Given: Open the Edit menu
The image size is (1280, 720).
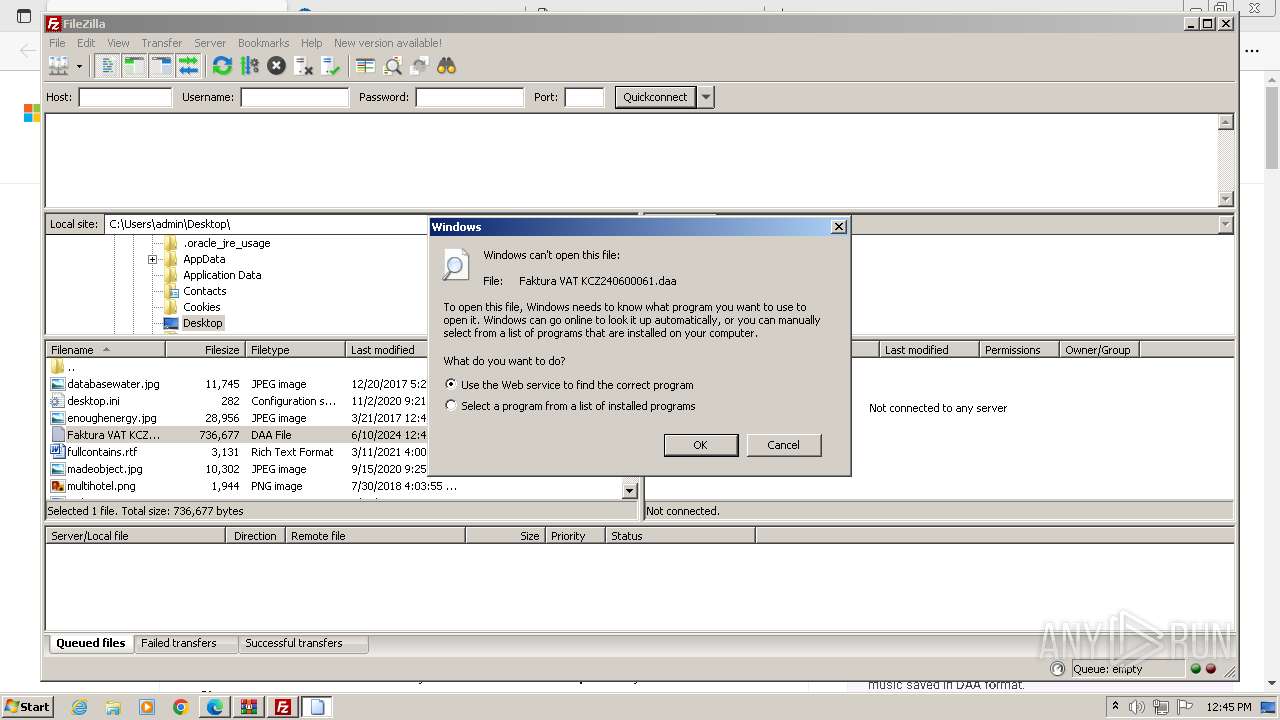Looking at the screenshot, I should click(x=86, y=43).
